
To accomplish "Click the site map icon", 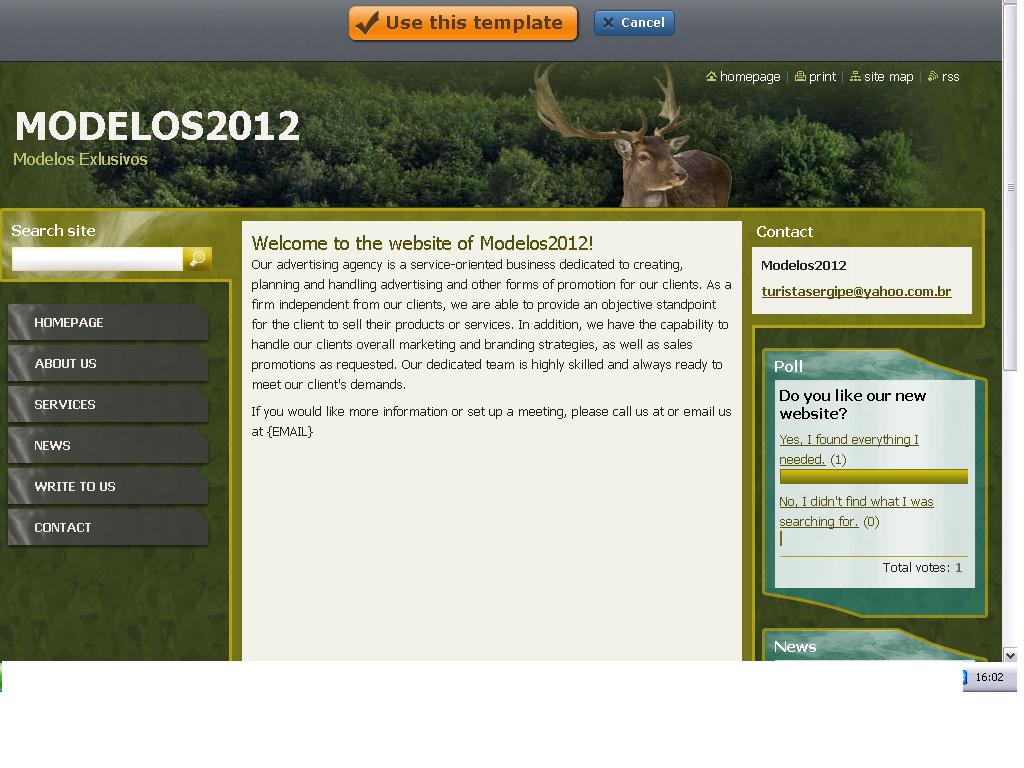I will click(855, 77).
